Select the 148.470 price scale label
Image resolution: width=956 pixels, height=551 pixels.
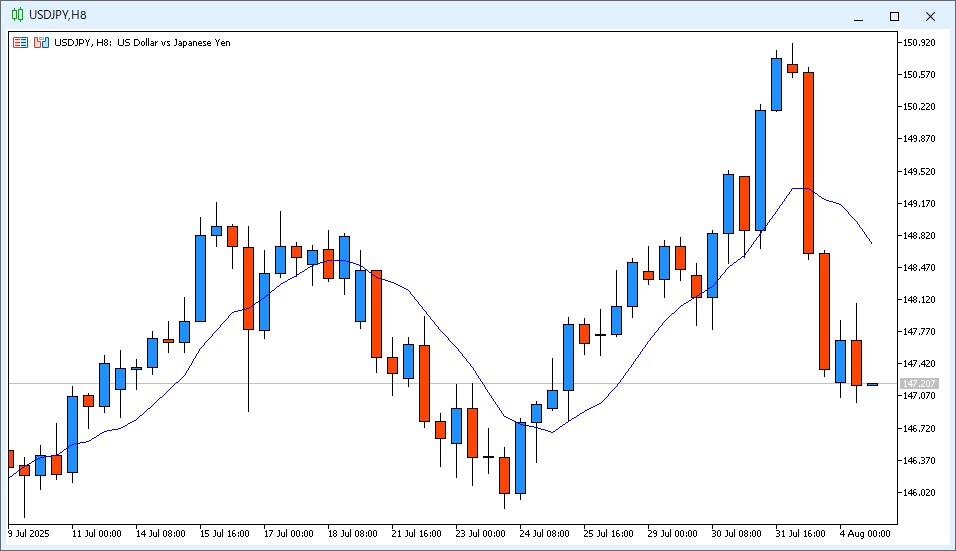(x=919, y=267)
